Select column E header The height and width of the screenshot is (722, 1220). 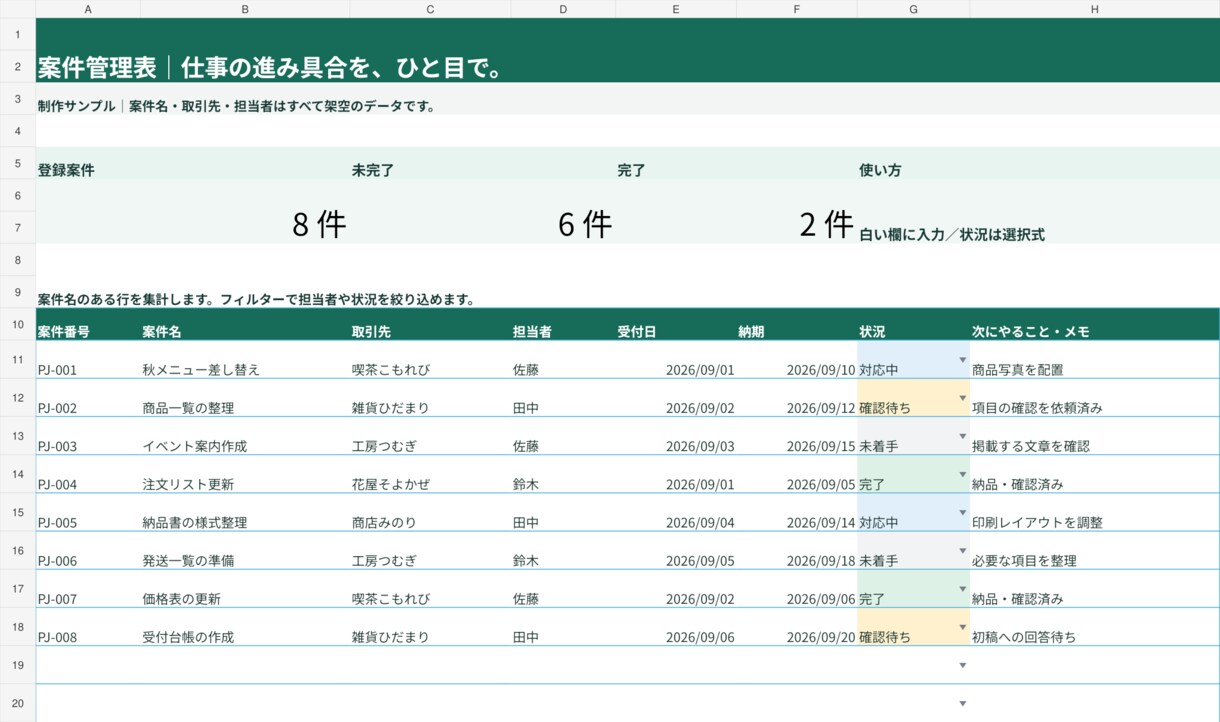click(676, 9)
